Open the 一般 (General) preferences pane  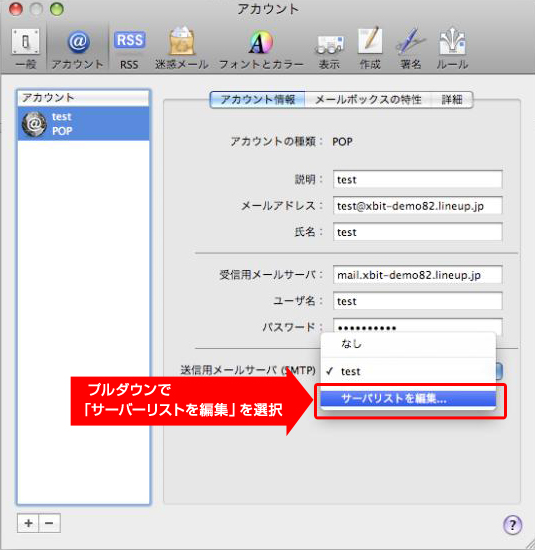(26, 49)
